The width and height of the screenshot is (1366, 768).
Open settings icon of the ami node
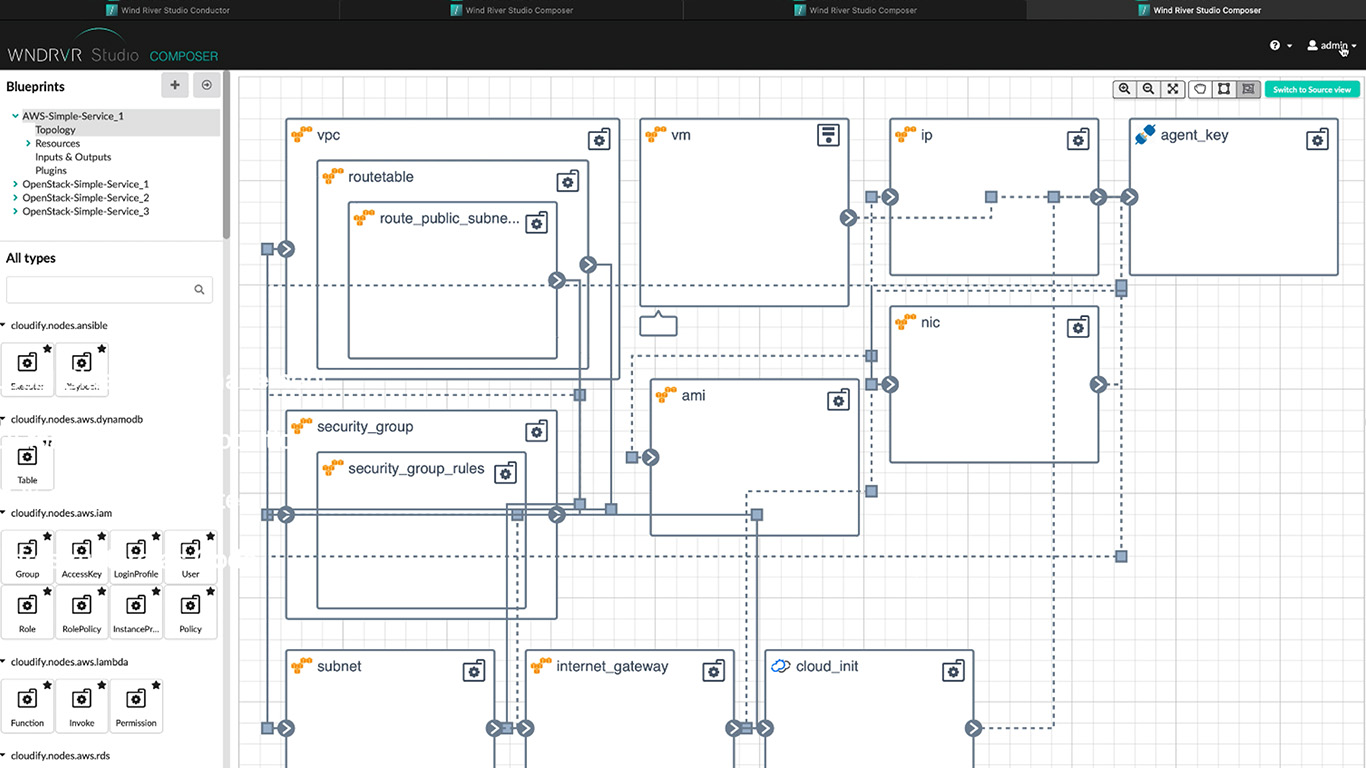point(838,399)
